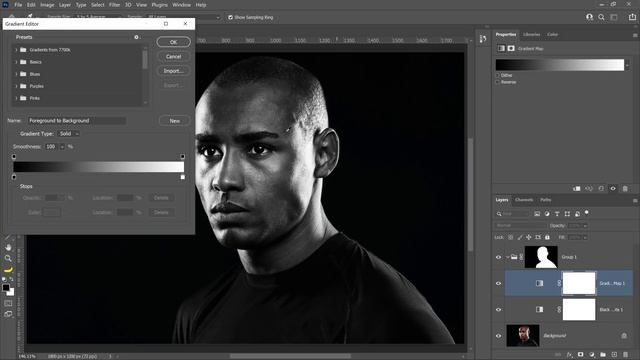Switch to the Channels tab
This screenshot has height=360, width=640.
524,200
